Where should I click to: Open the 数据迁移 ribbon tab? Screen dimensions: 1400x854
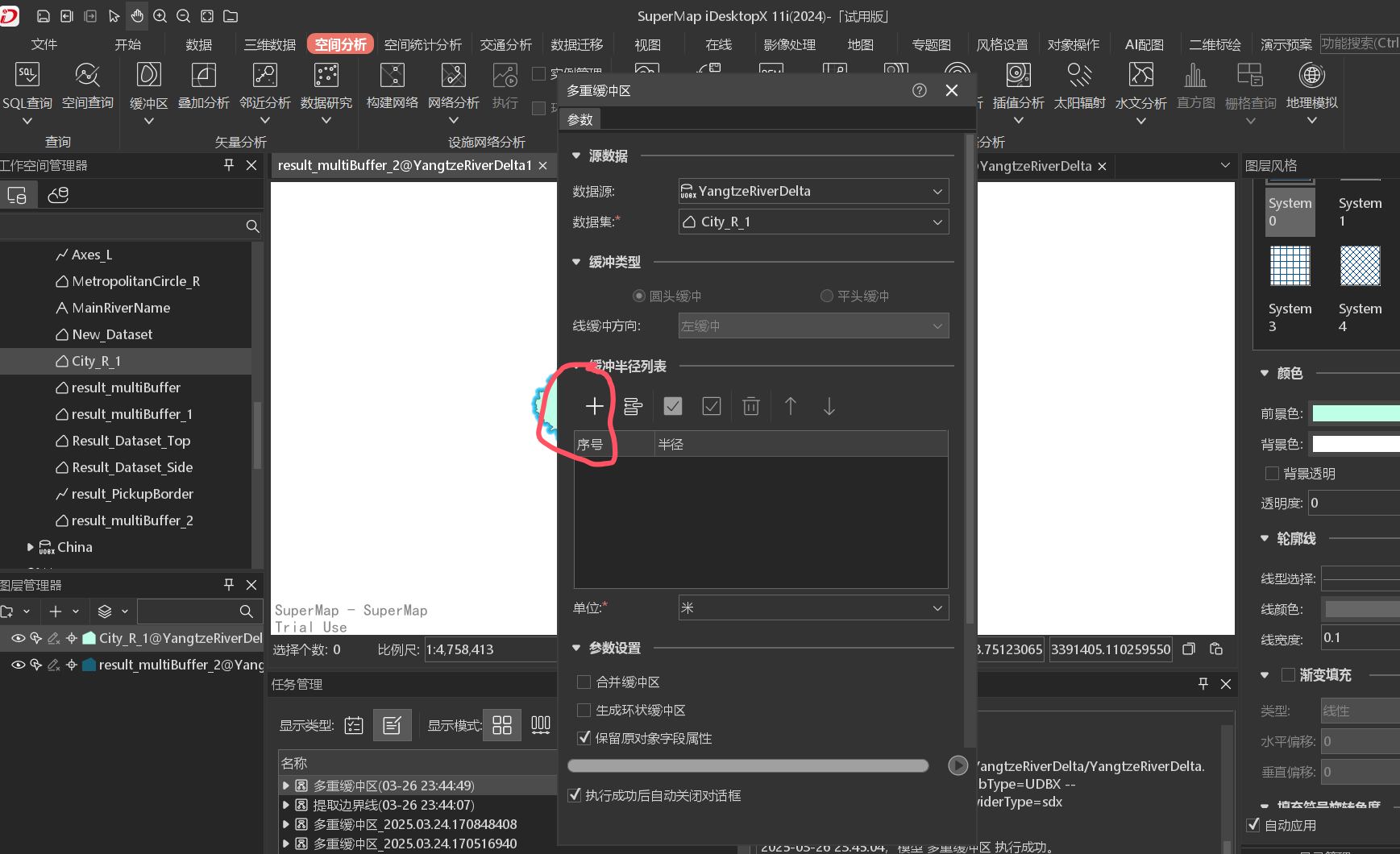[577, 44]
